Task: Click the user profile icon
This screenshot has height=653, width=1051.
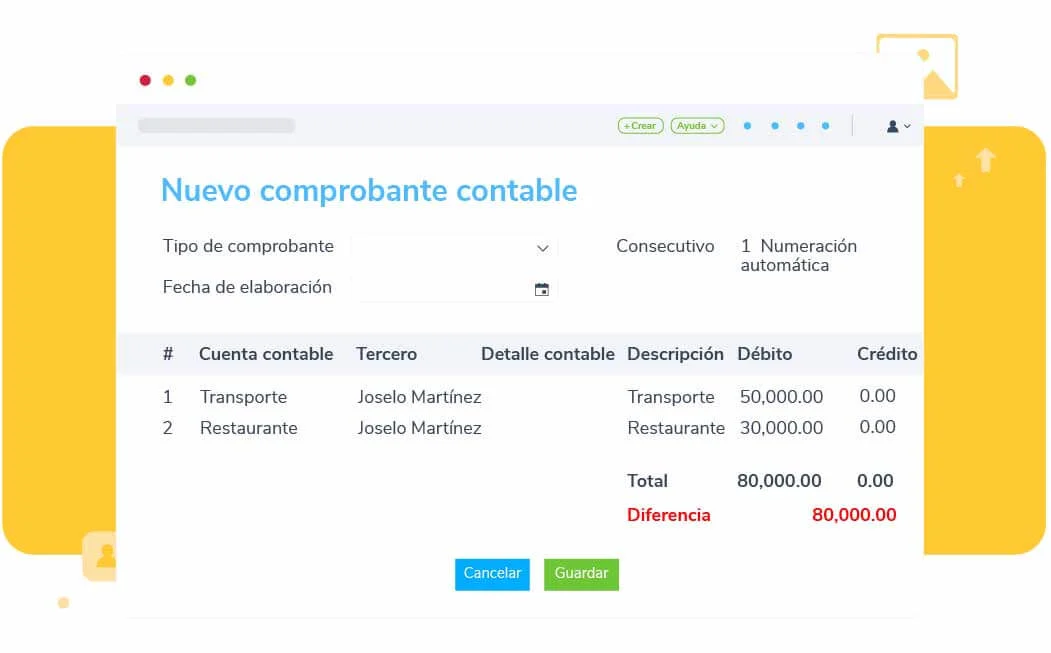Action: tap(891, 125)
